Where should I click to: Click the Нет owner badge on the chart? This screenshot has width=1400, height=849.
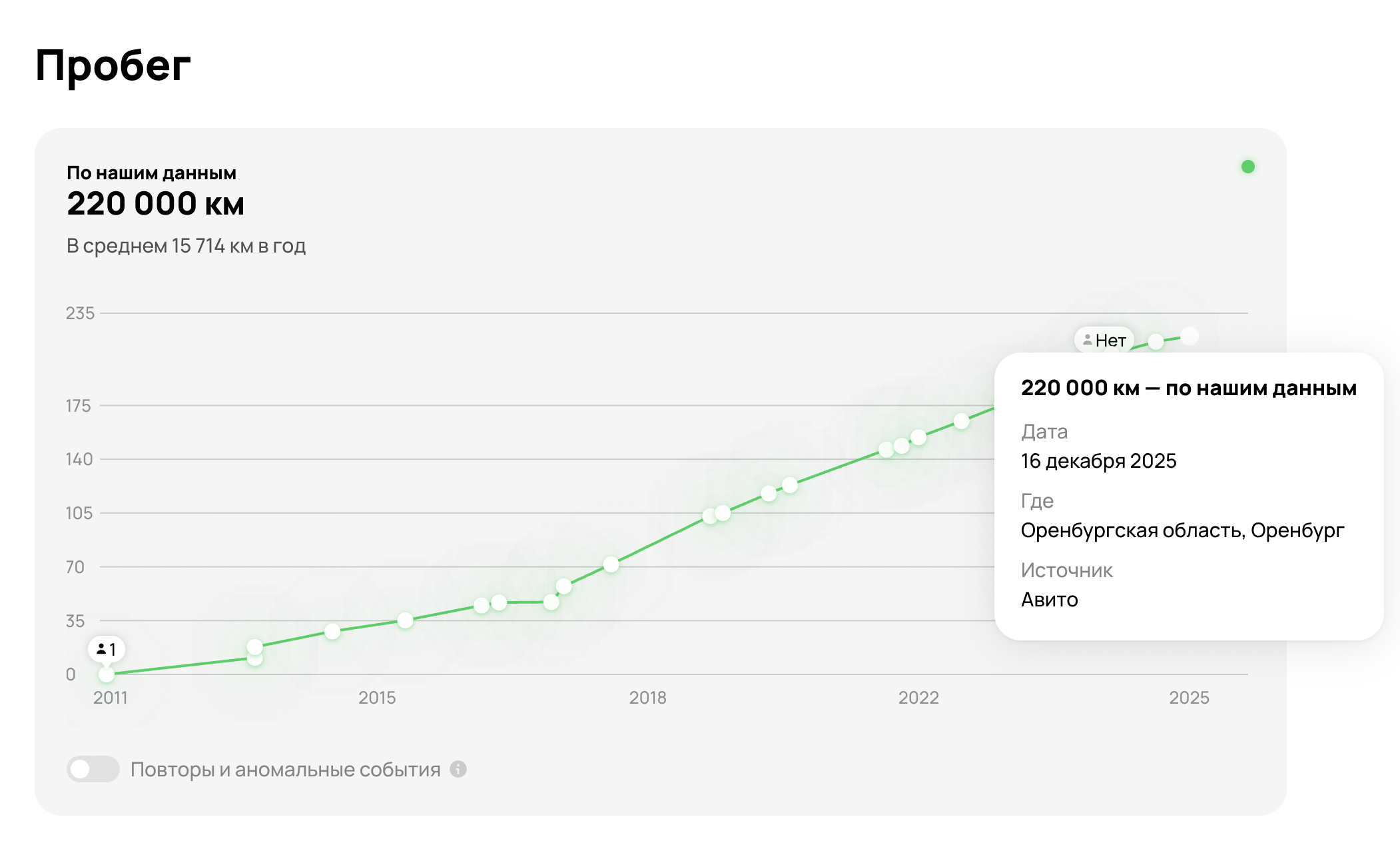1104,340
